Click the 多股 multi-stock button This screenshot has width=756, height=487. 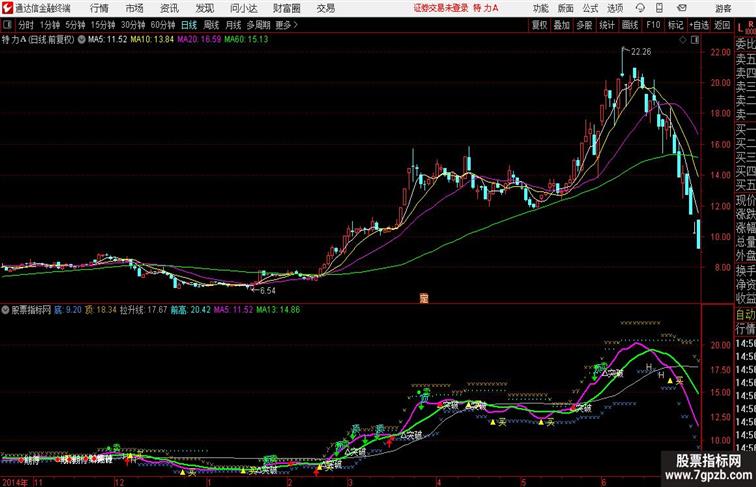[584, 25]
